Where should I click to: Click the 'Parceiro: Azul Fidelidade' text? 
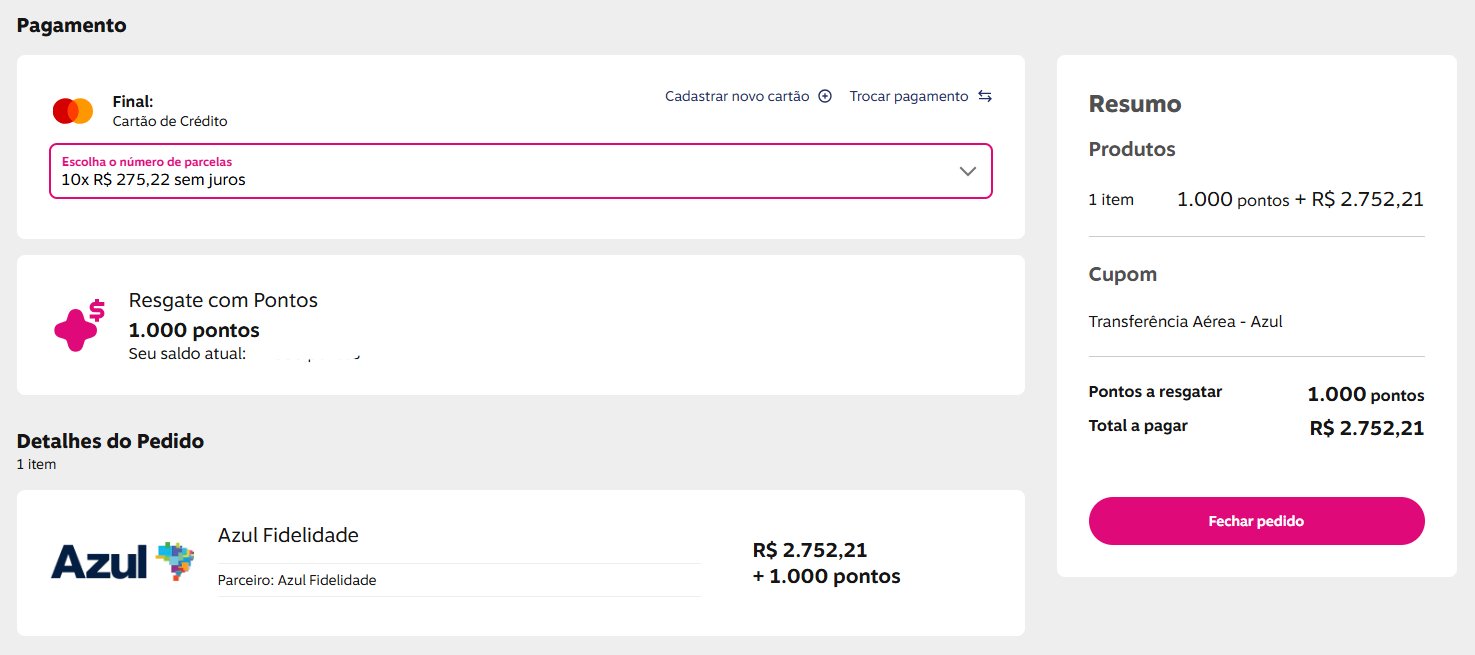[x=297, y=580]
